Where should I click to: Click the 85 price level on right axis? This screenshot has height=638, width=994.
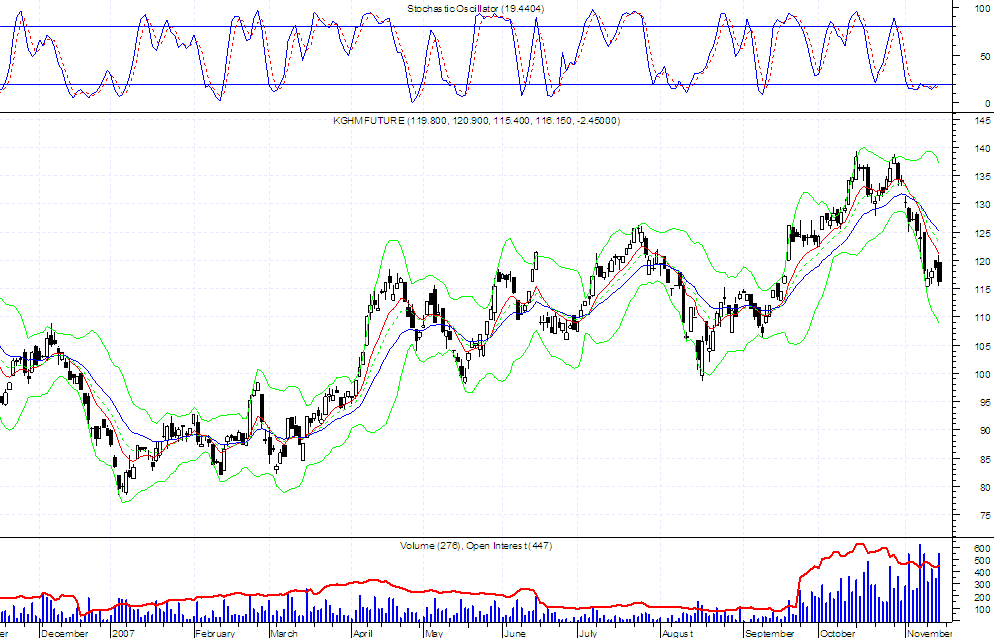click(985, 459)
